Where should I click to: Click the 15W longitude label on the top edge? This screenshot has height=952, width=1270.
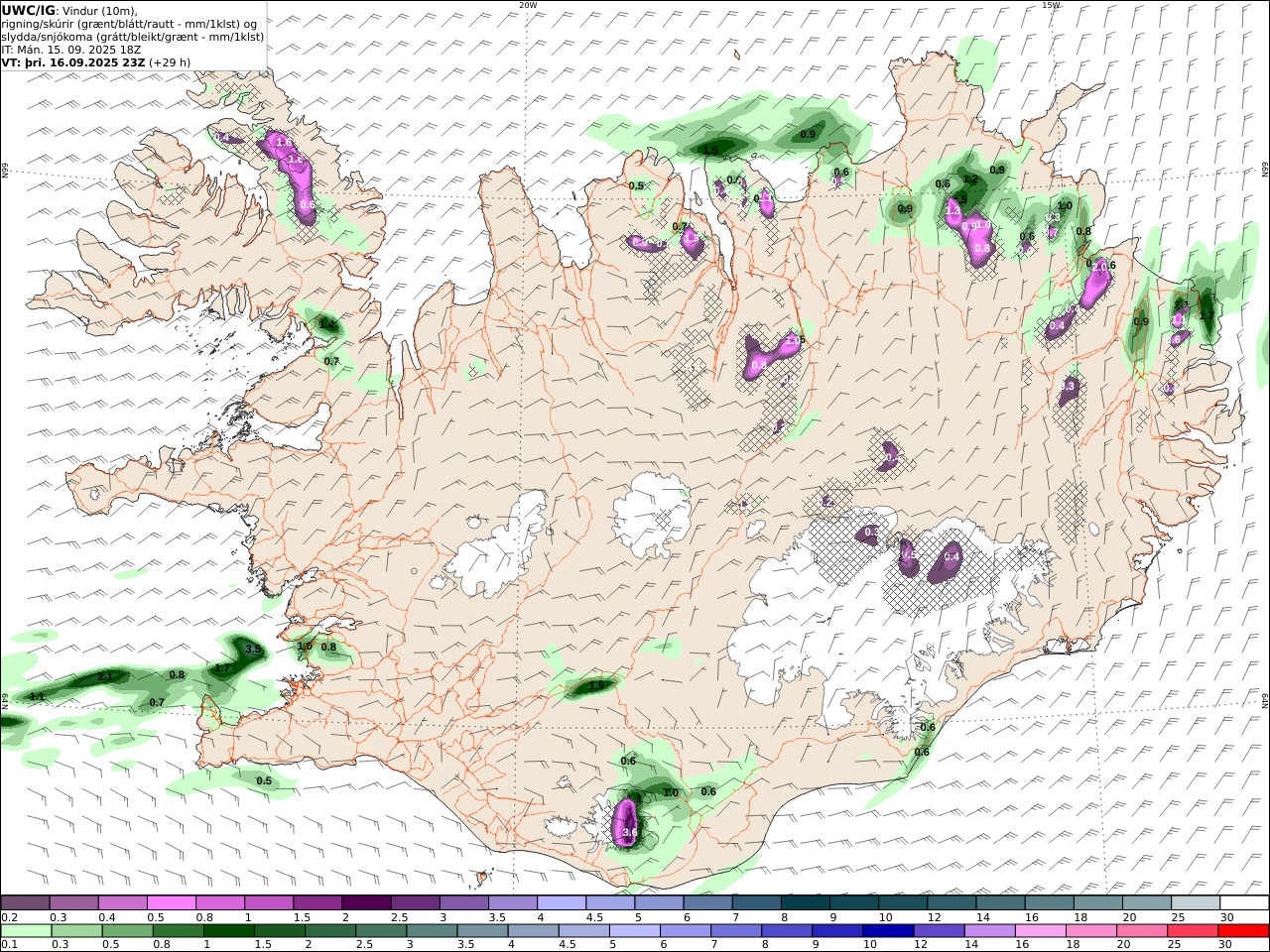[x=1050, y=5]
